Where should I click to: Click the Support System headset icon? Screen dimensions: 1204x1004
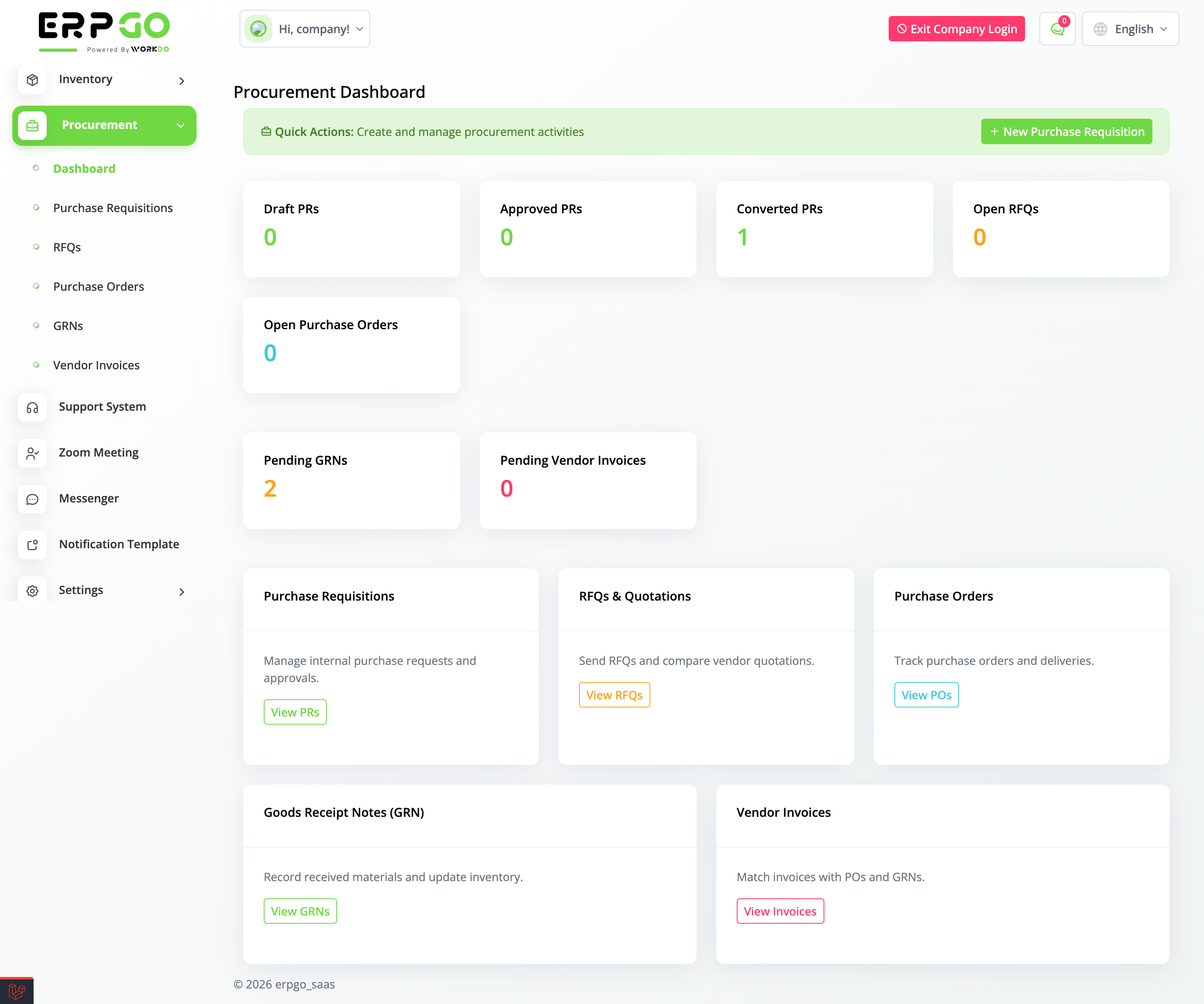point(33,407)
